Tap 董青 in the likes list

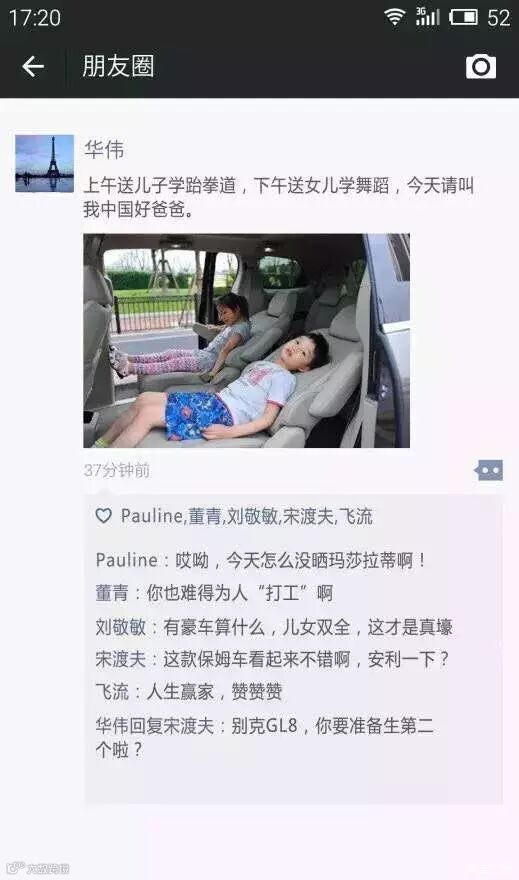click(x=204, y=516)
